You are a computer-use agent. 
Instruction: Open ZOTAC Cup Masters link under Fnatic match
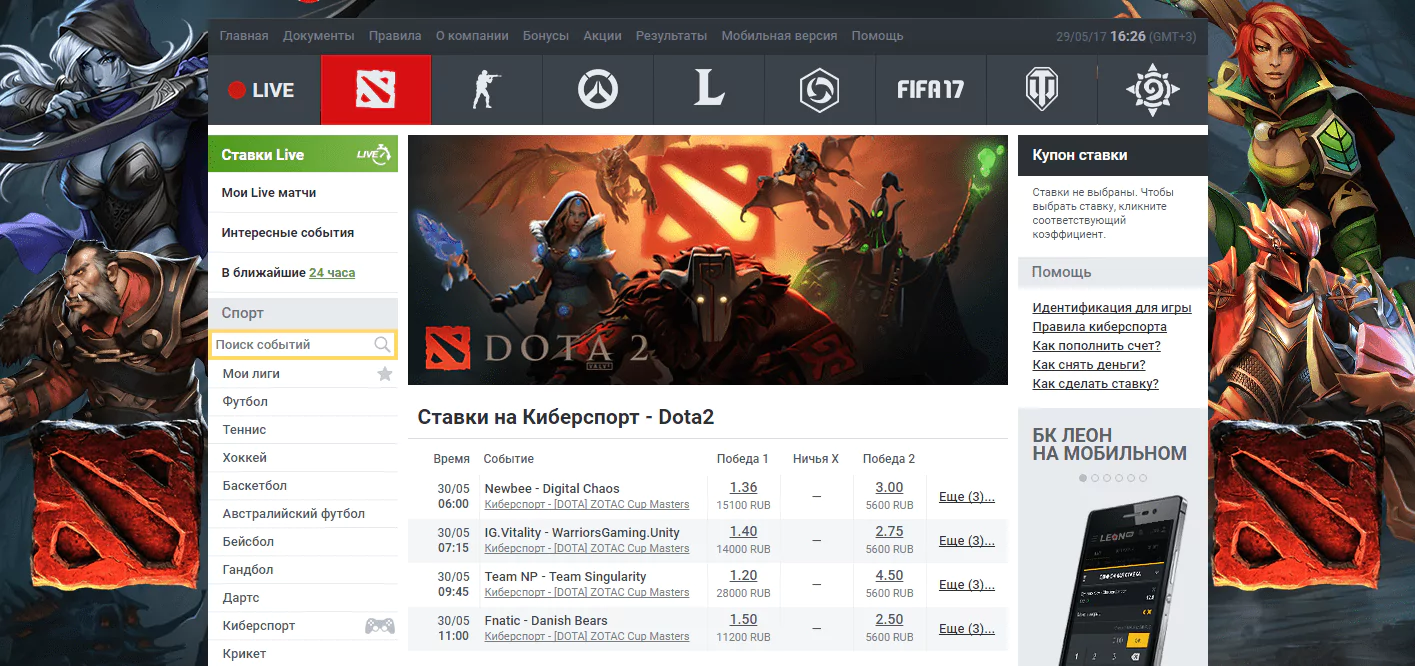click(587, 636)
